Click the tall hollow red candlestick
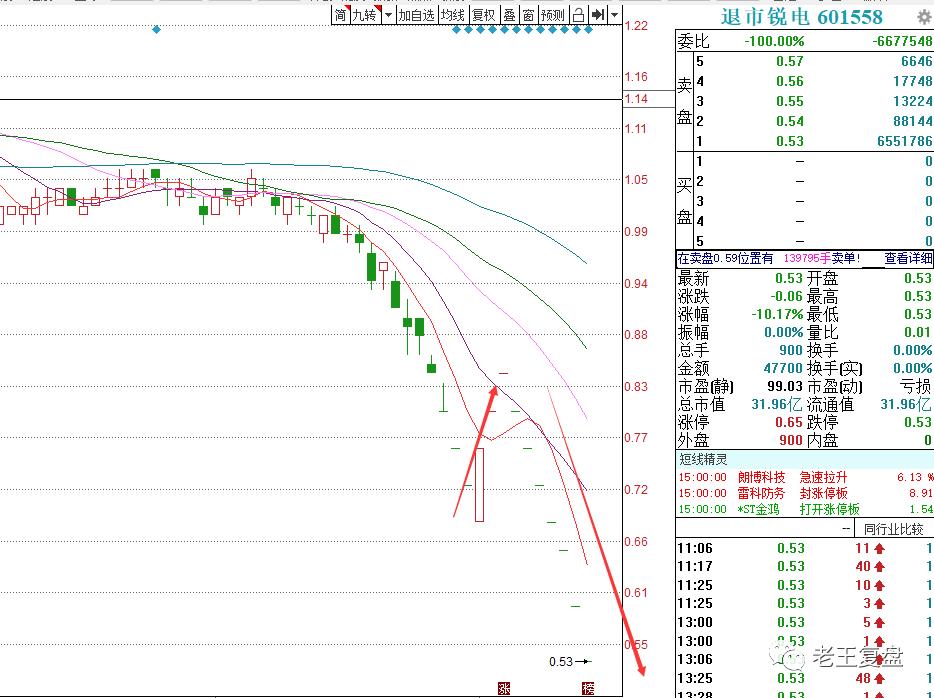This screenshot has width=934, height=698. [x=480, y=485]
